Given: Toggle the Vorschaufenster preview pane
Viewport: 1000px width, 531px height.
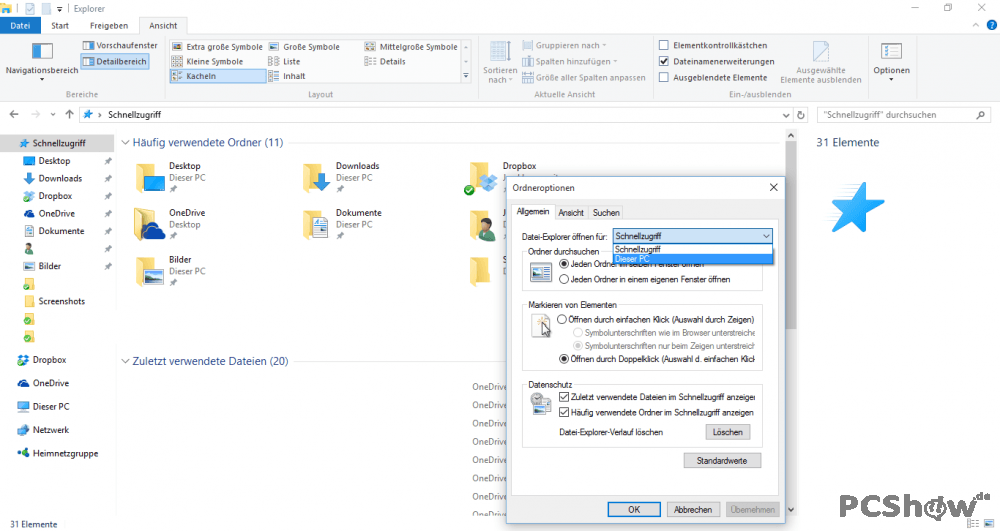Looking at the screenshot, I should (120, 45).
